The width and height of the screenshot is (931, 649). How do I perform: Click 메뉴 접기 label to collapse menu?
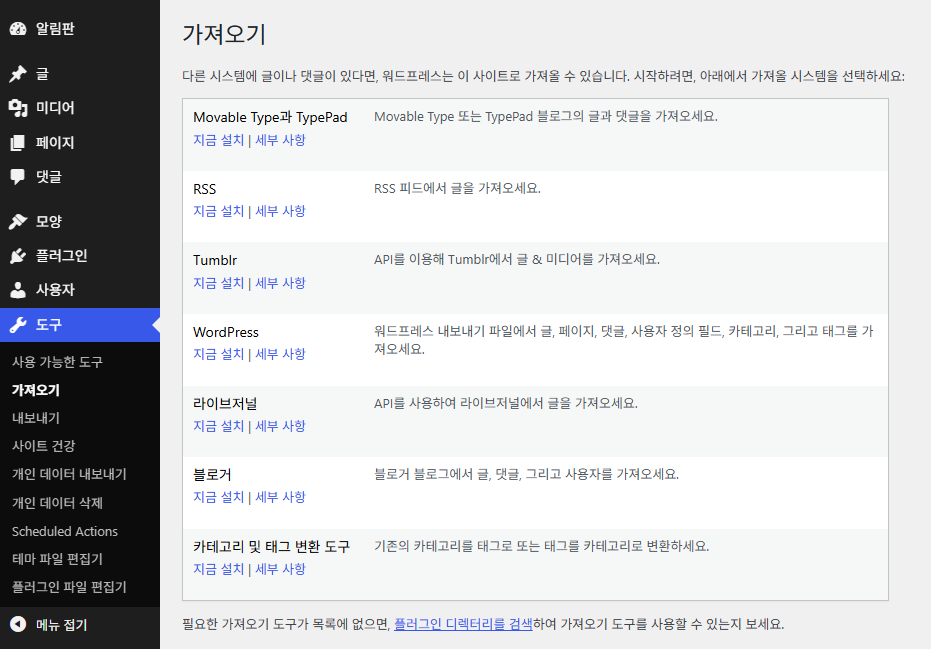62,625
